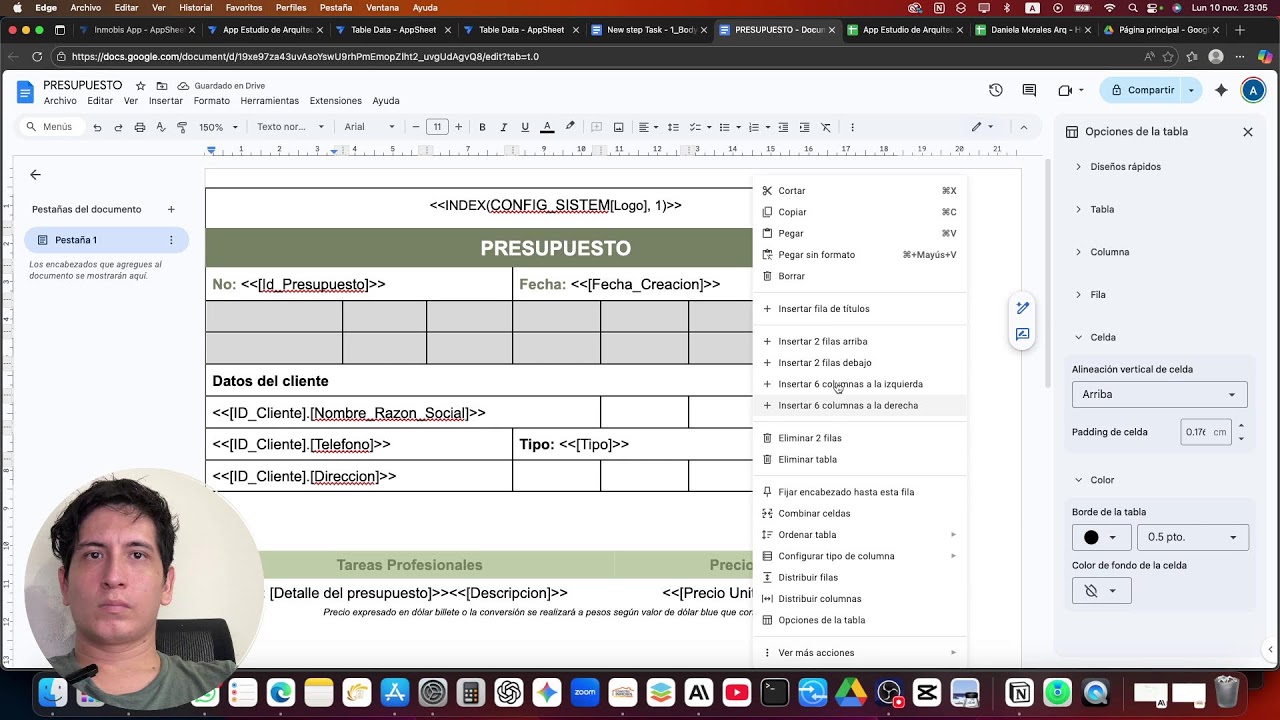Toggle italic formatting
Image resolution: width=1280 pixels, height=720 pixels.
tap(503, 127)
